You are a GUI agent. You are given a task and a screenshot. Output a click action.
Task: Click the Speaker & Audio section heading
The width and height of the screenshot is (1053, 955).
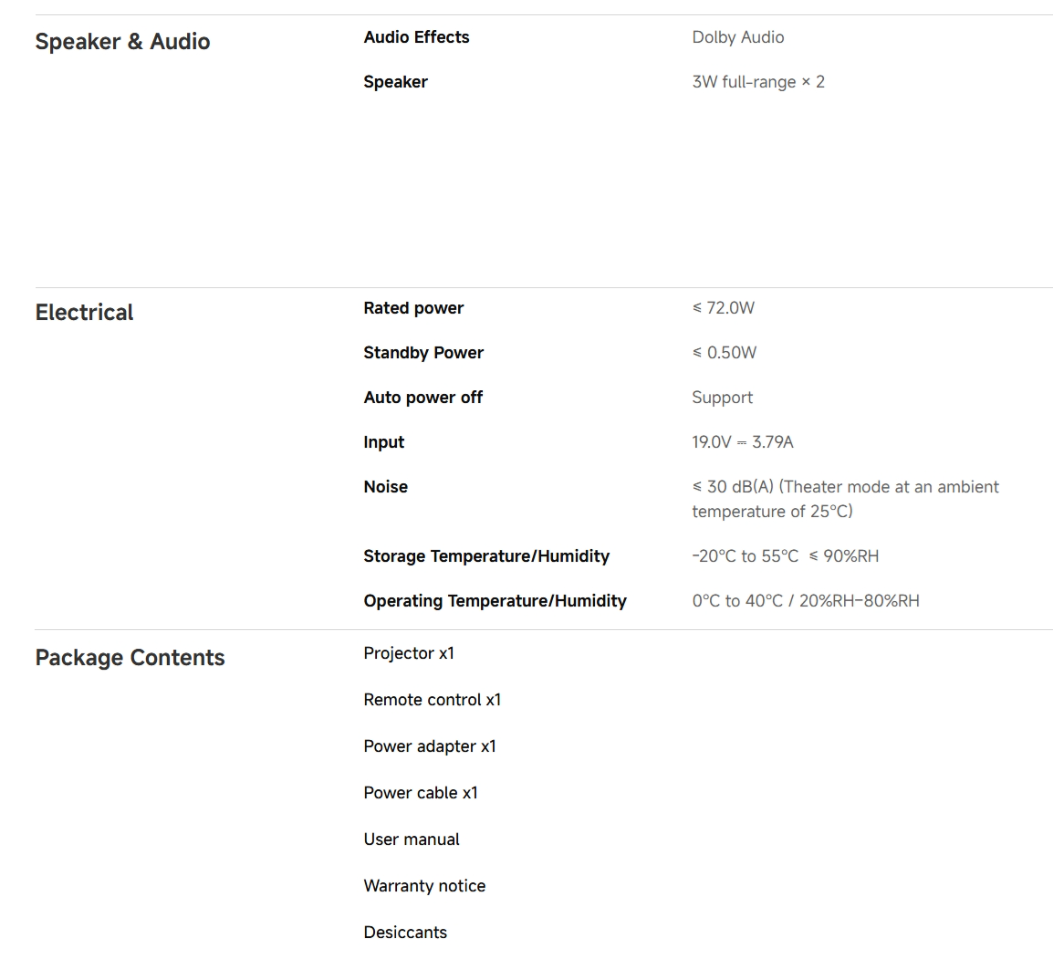(123, 42)
